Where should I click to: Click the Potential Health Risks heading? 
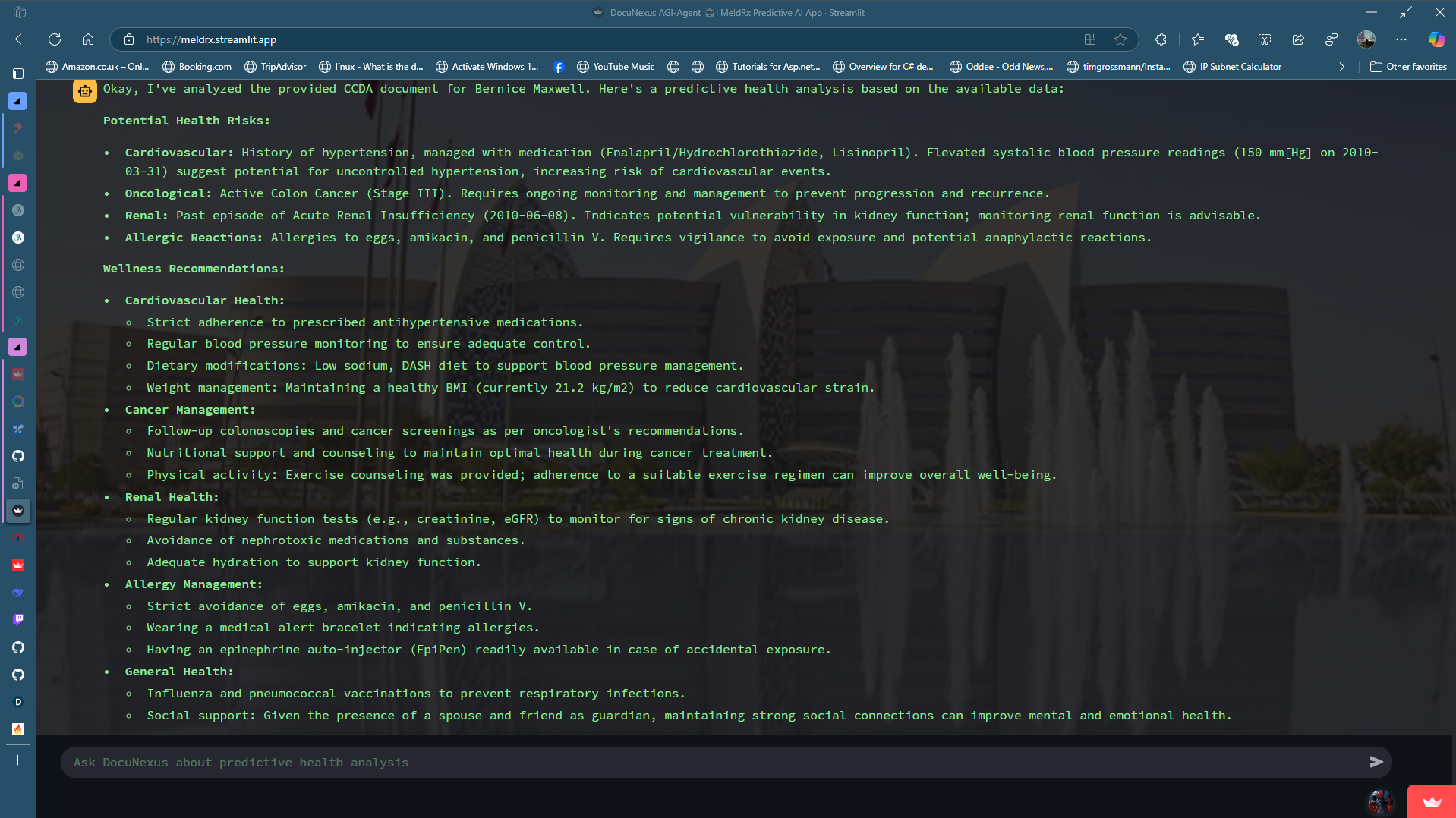186,121
